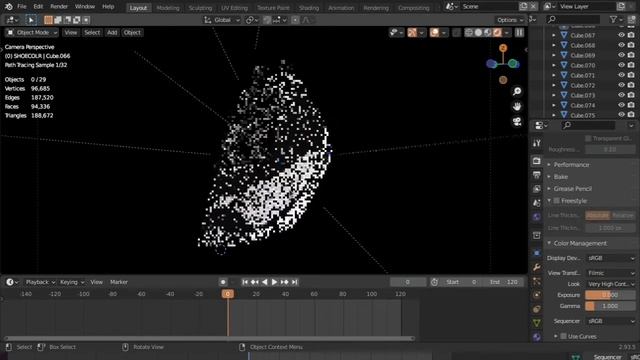Disable Cube.072 in renders camera icon

pyautogui.click(x=631, y=85)
